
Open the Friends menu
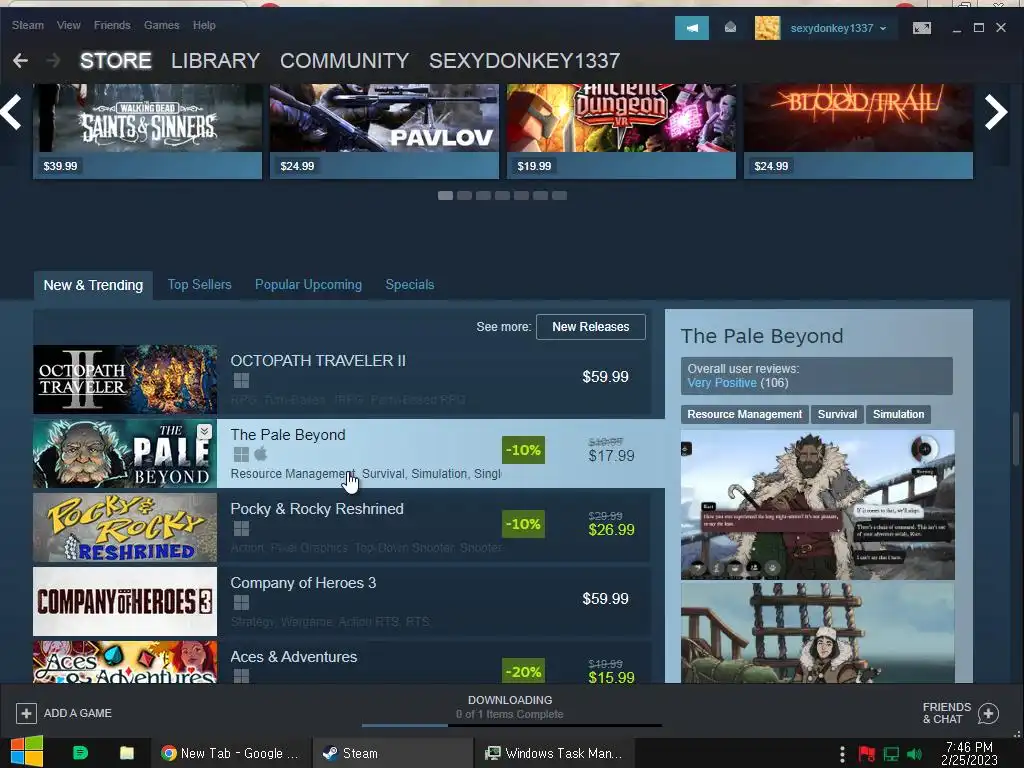(x=112, y=25)
